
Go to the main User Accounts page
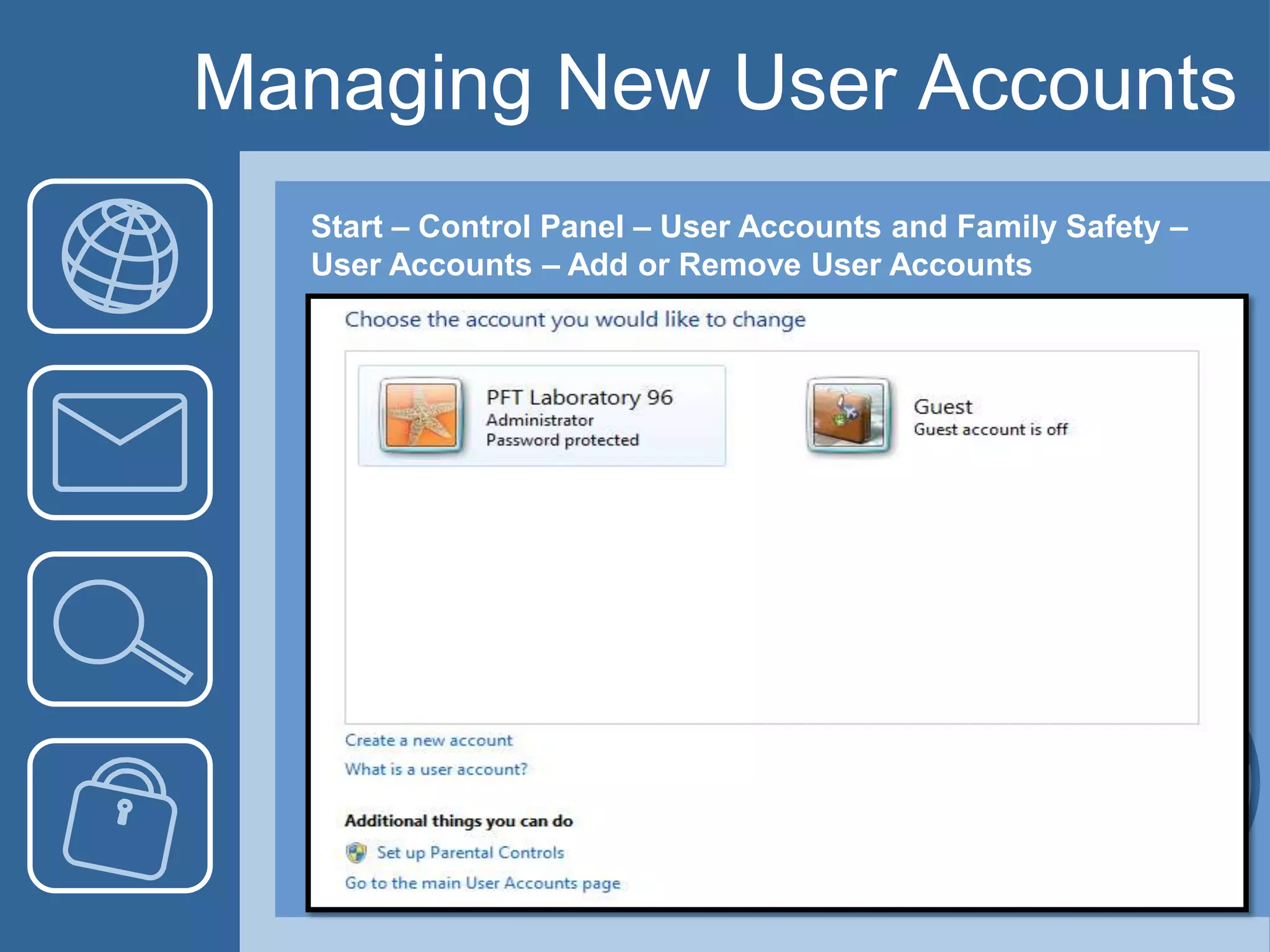482,883
